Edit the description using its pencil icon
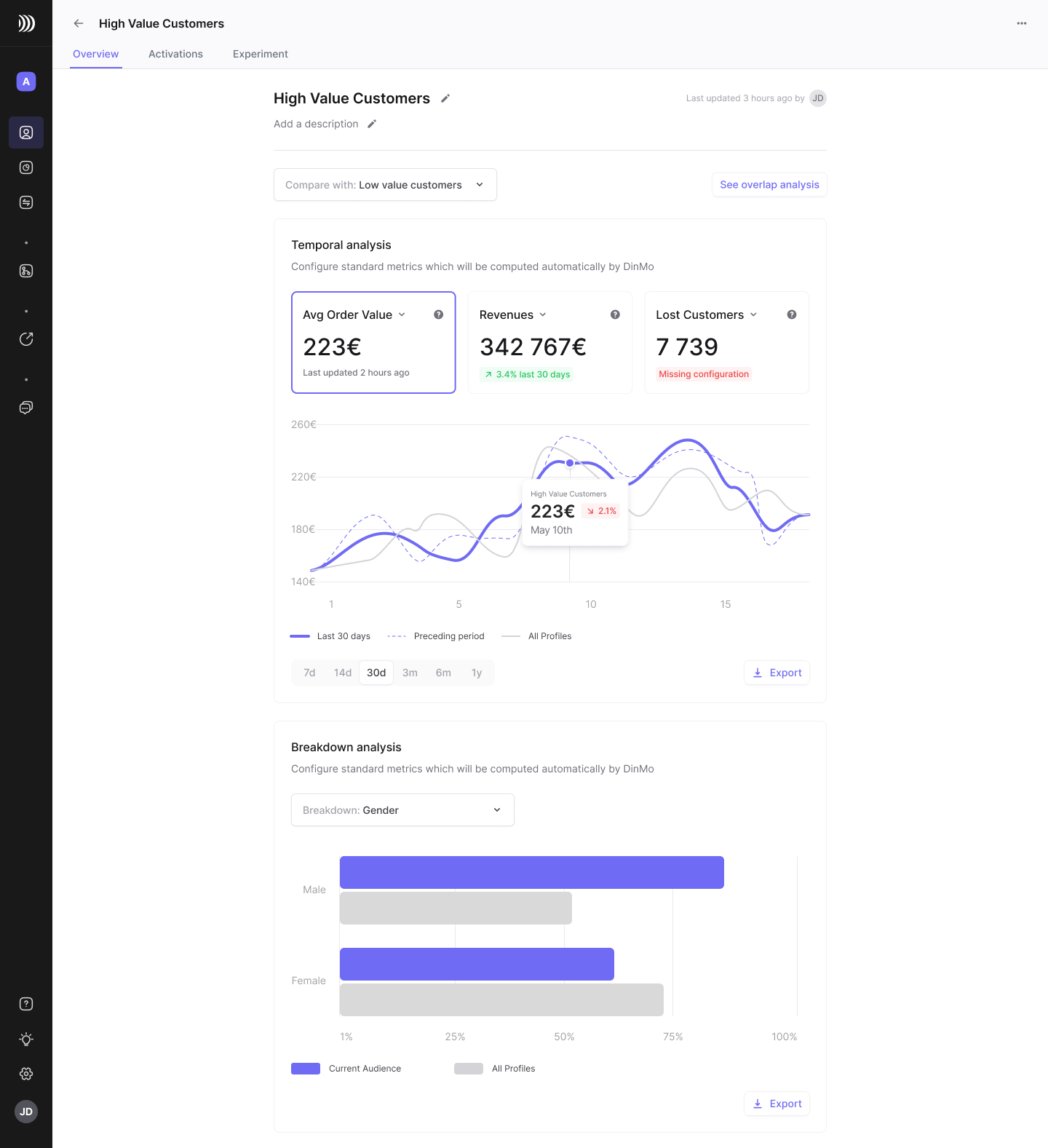Viewport: 1048px width, 1148px height. [372, 124]
